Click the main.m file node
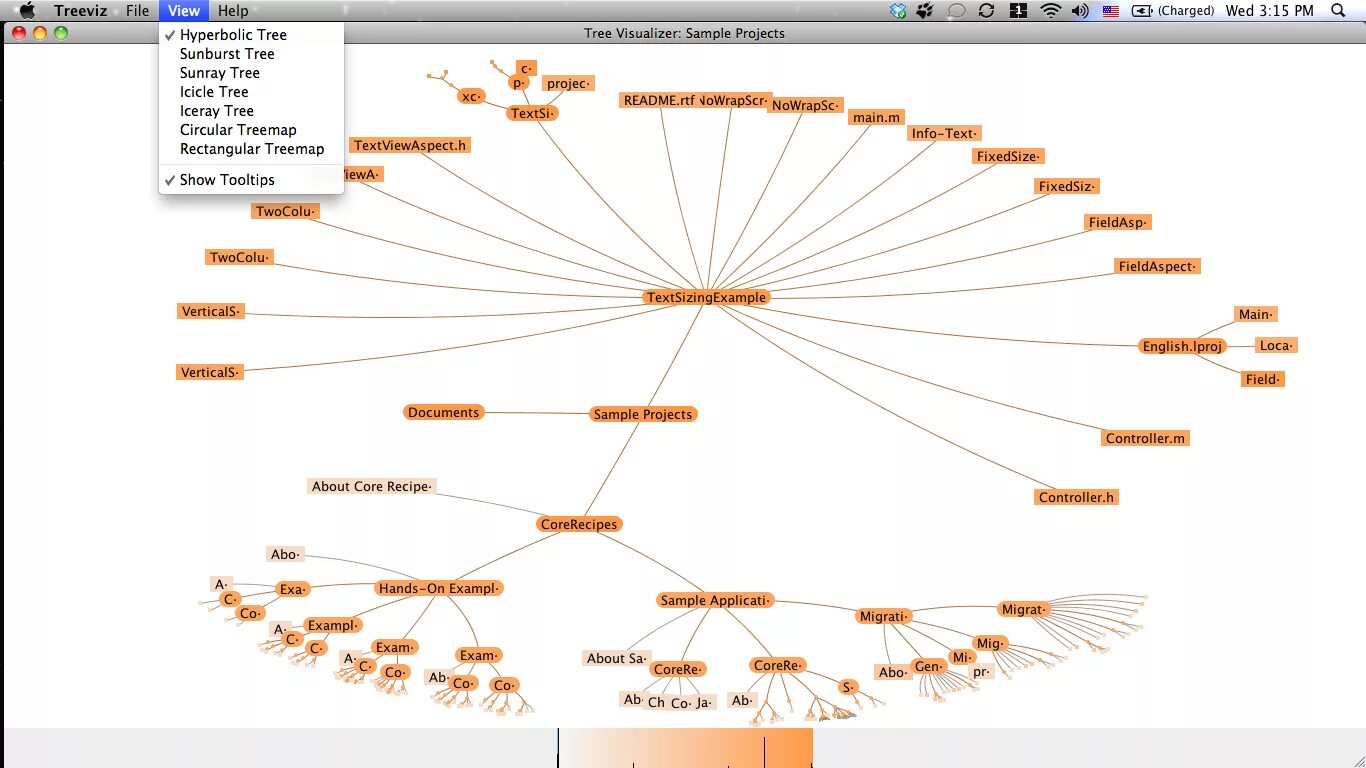This screenshot has height=768, width=1366. point(876,117)
